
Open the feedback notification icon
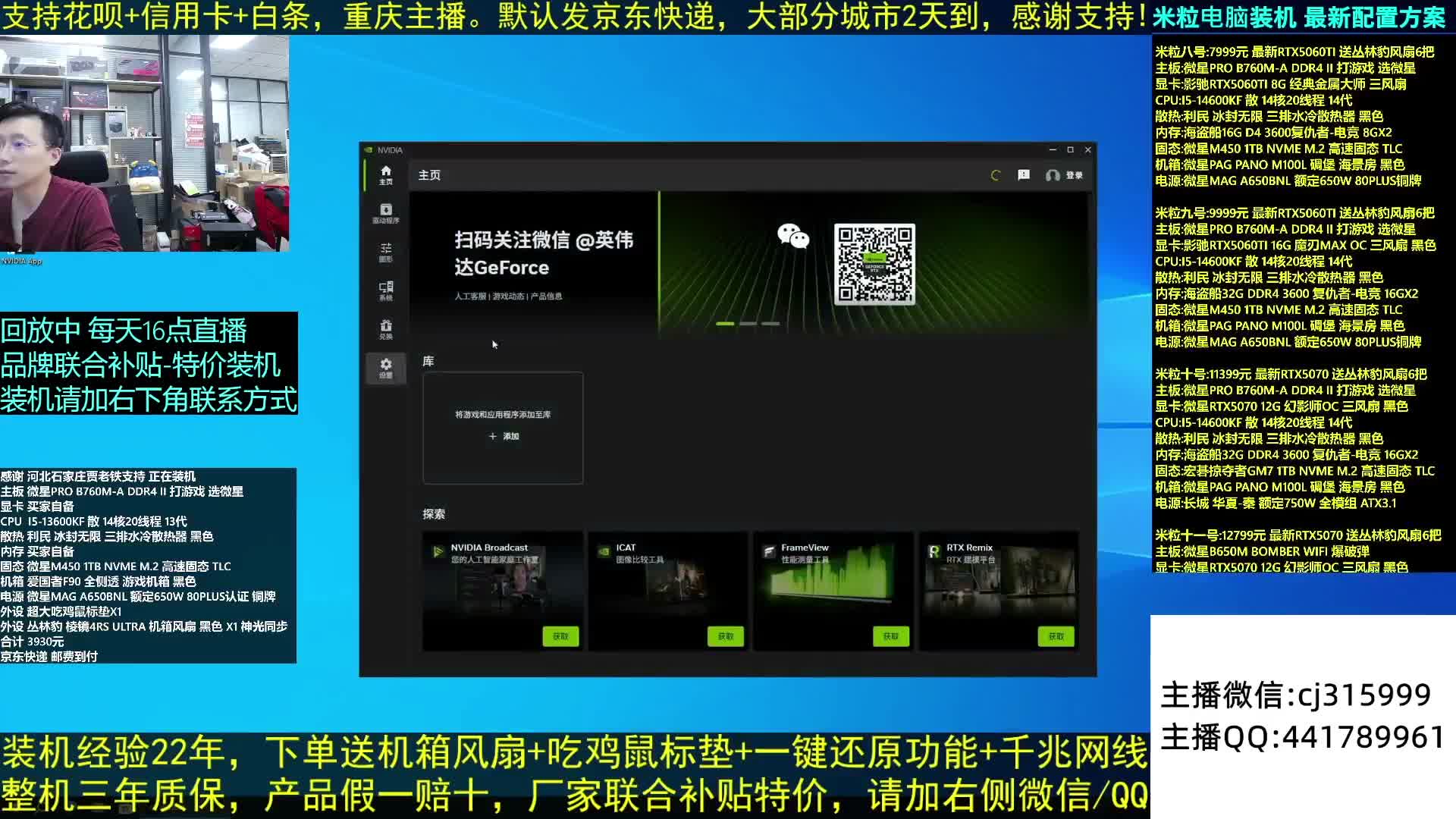[1024, 175]
